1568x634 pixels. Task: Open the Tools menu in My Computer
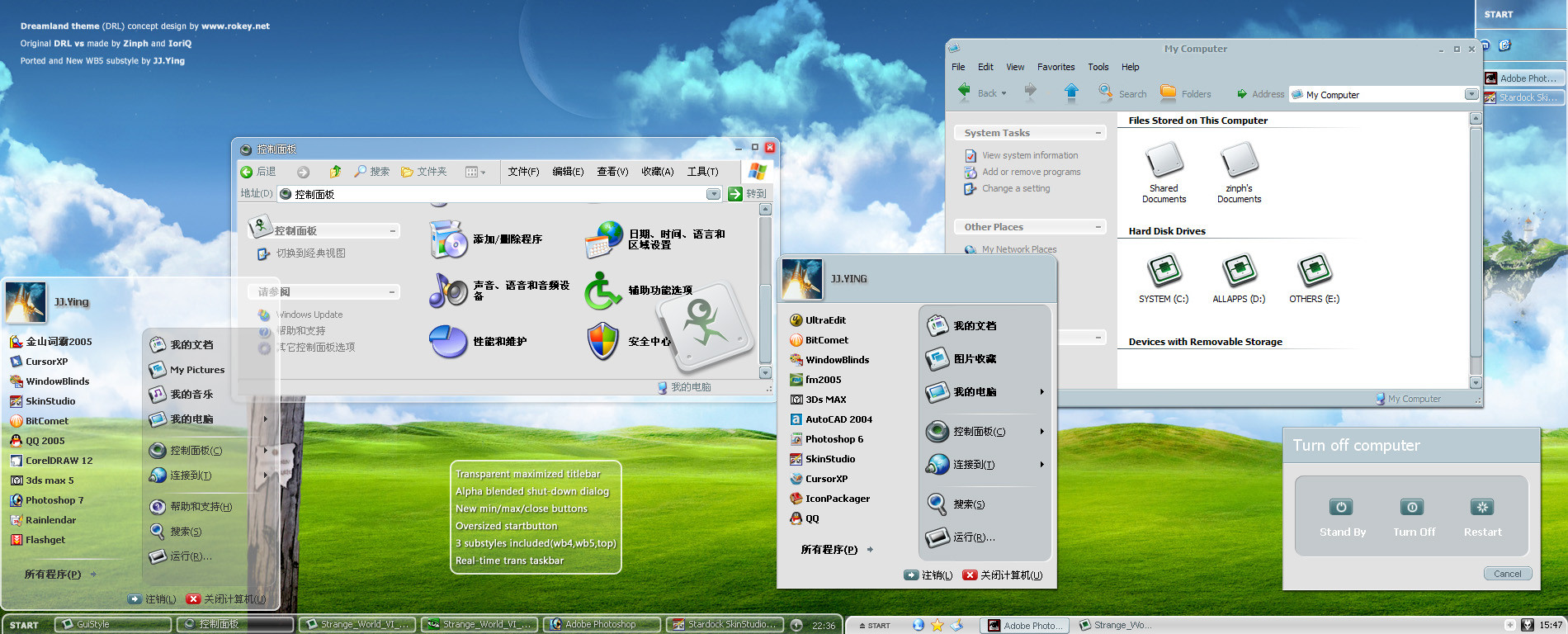pyautogui.click(x=1098, y=67)
